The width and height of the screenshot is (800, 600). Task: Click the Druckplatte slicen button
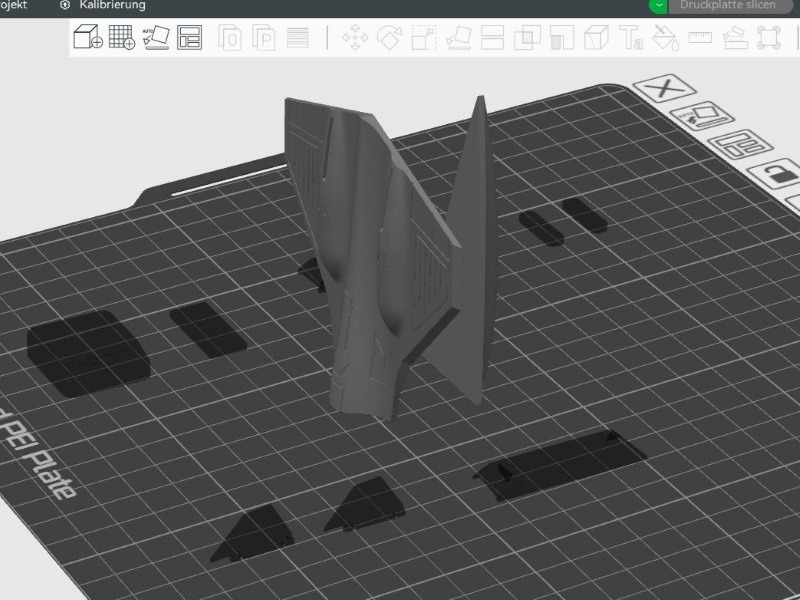coord(728,6)
